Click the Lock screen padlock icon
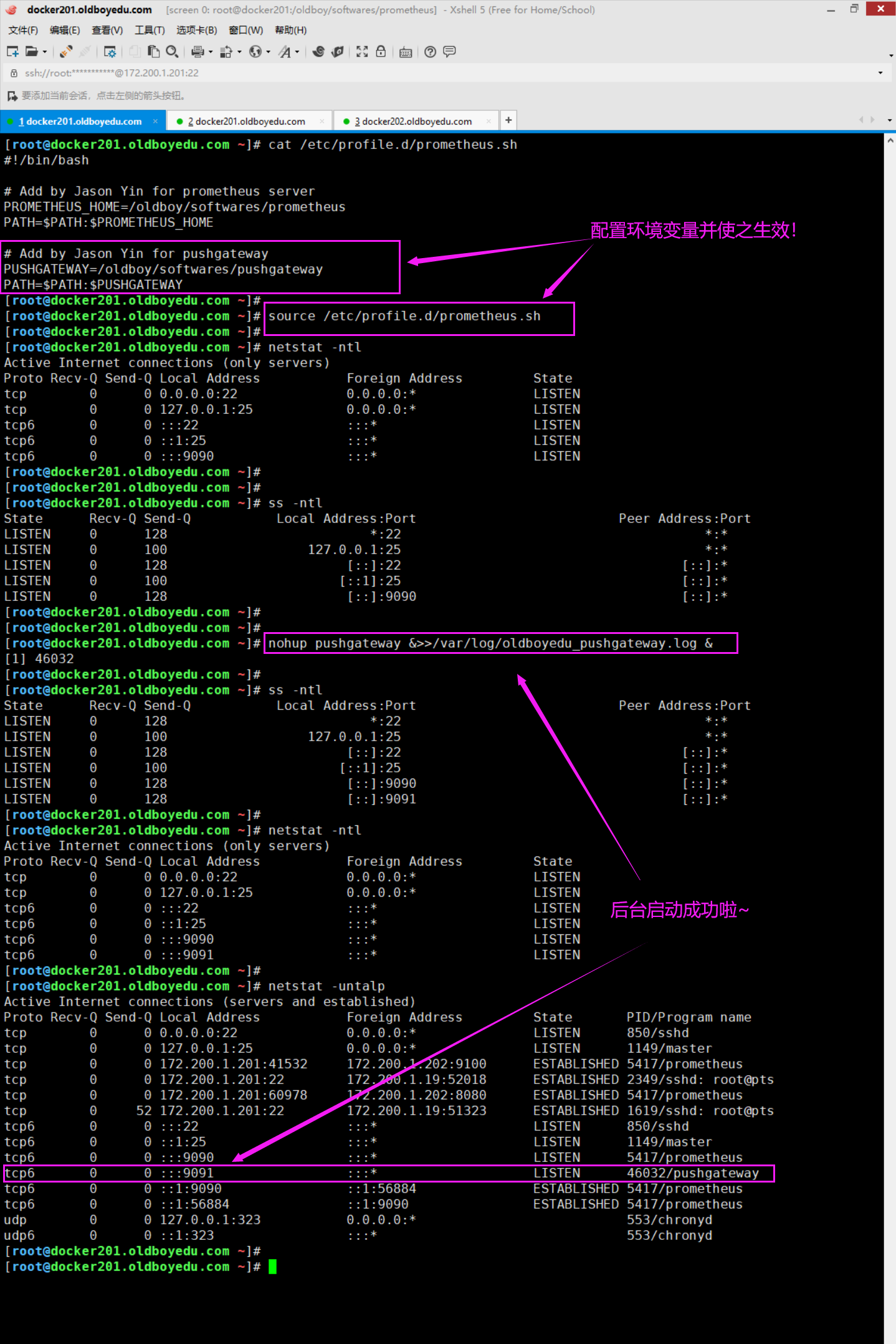This screenshot has height=1344, width=896. tap(381, 52)
